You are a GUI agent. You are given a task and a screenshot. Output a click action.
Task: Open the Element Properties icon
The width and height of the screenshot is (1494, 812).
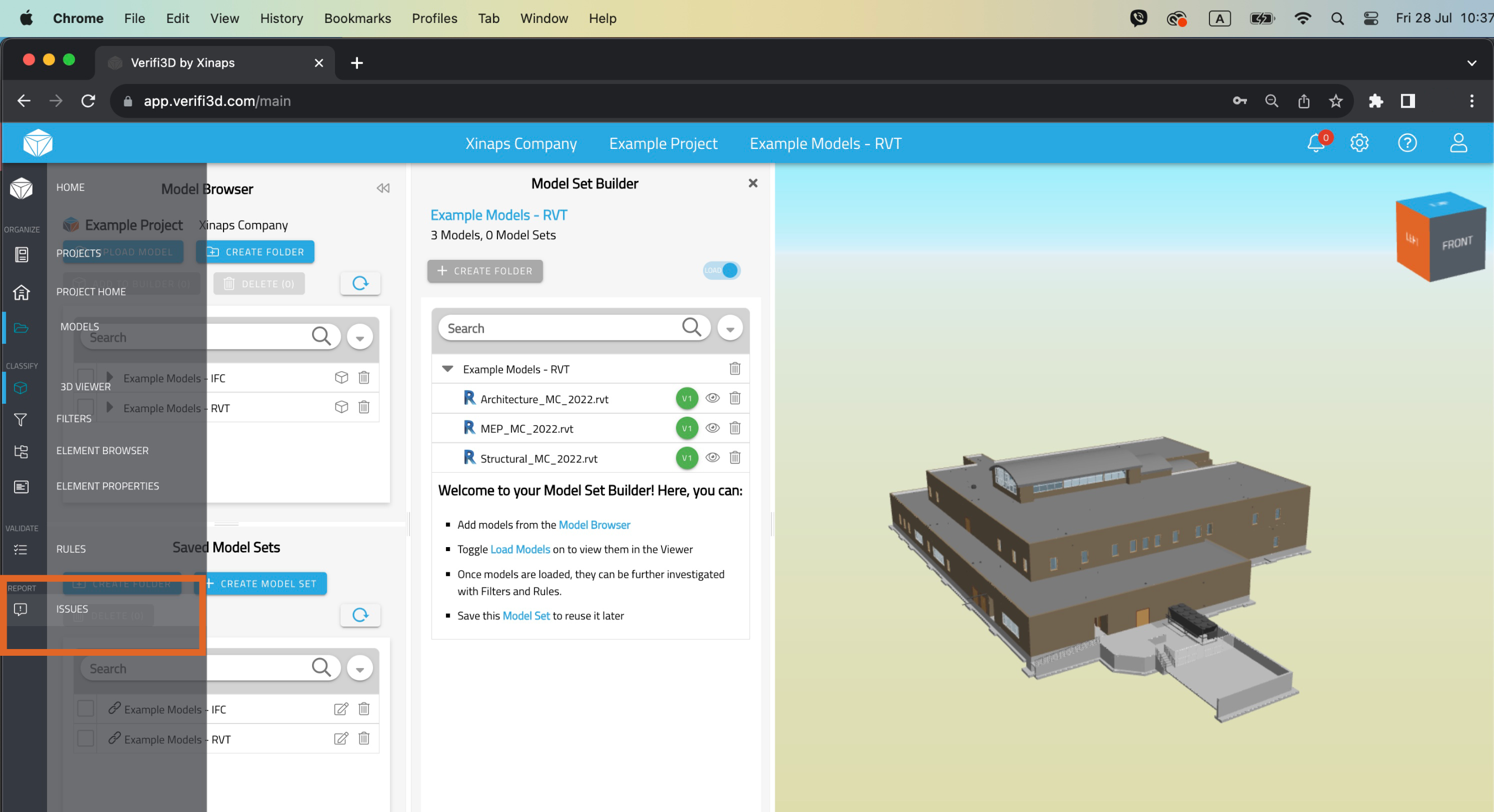pyautogui.click(x=21, y=487)
